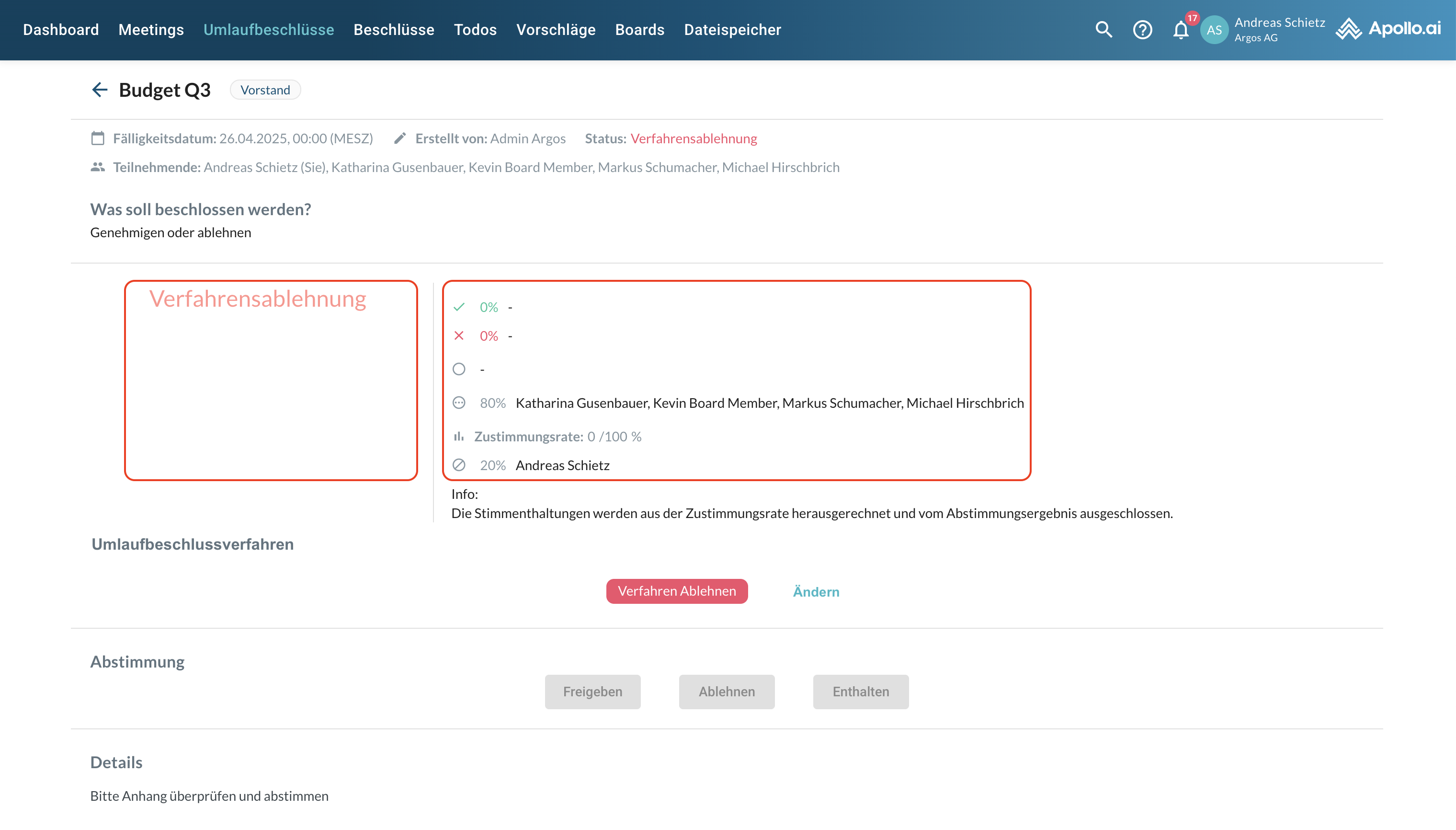Open the Meetings menu item

(x=151, y=30)
